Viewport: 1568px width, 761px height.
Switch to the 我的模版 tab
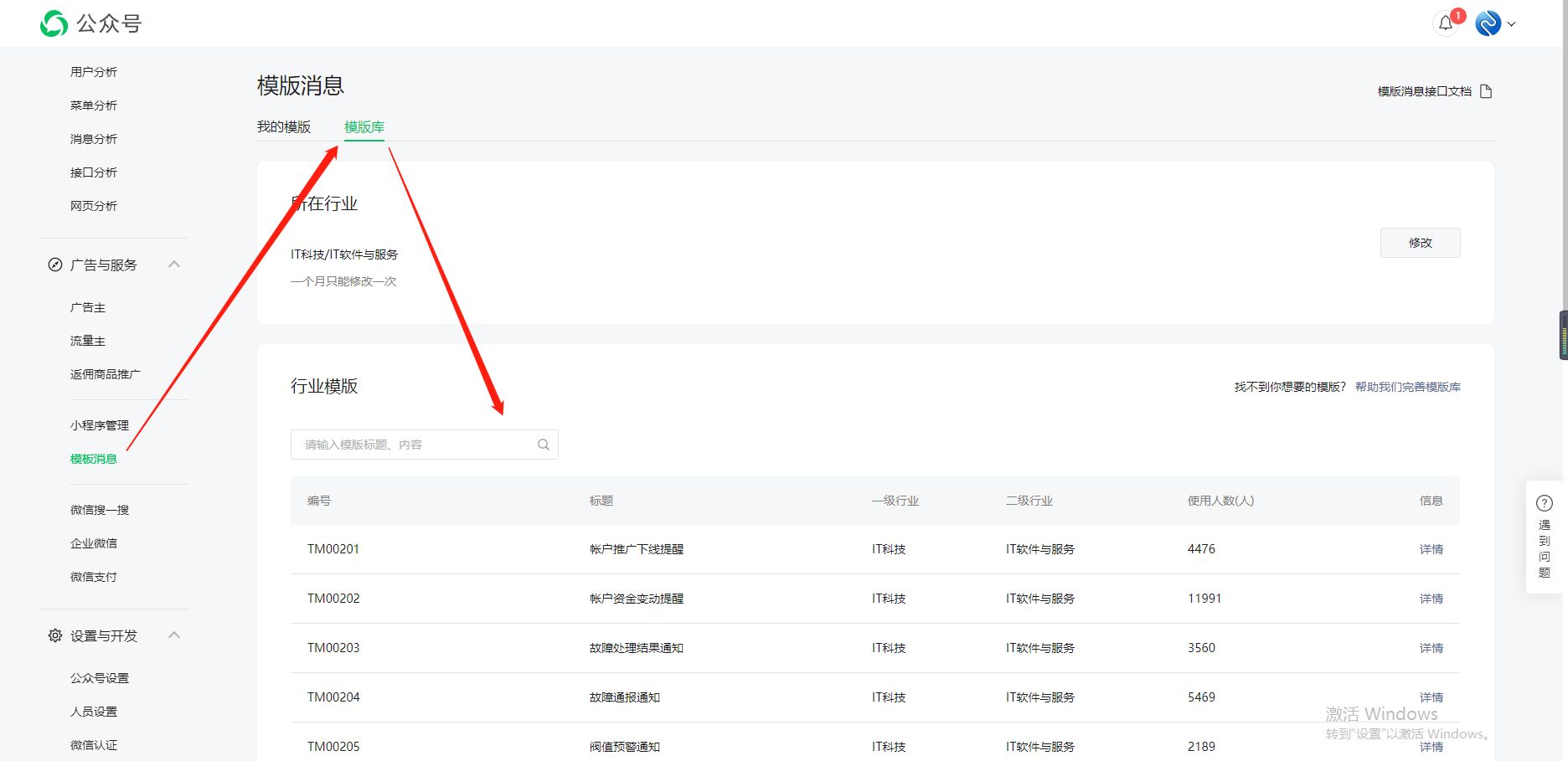[284, 126]
